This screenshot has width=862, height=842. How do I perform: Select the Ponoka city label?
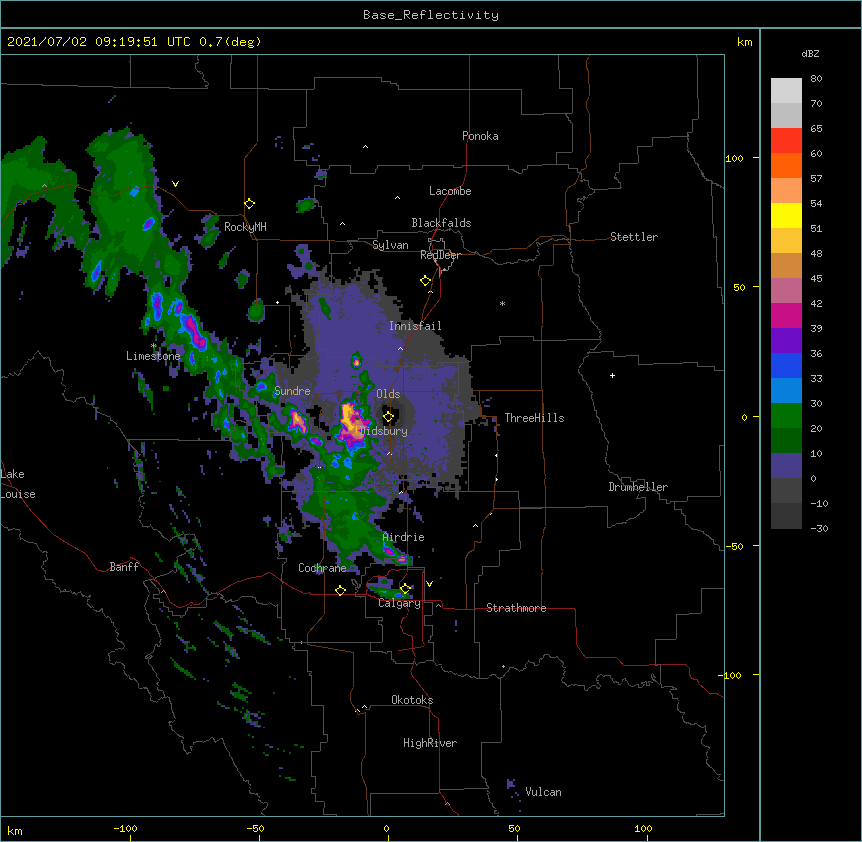480,136
